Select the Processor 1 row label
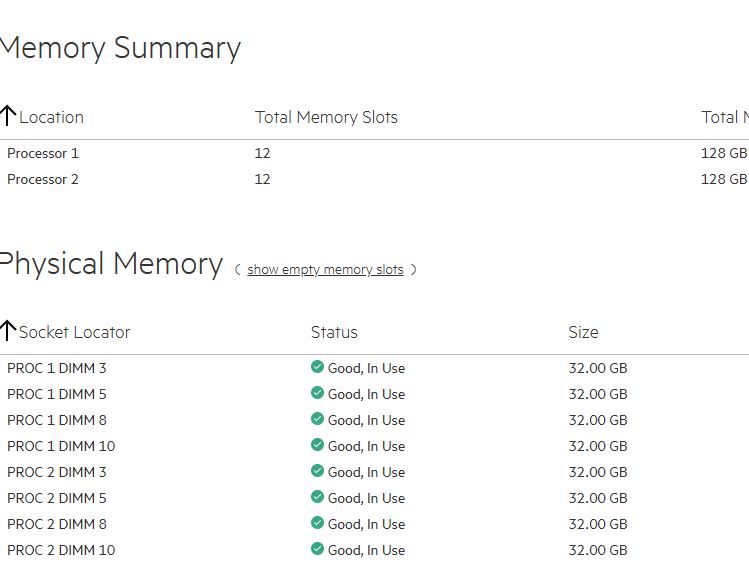 43,153
